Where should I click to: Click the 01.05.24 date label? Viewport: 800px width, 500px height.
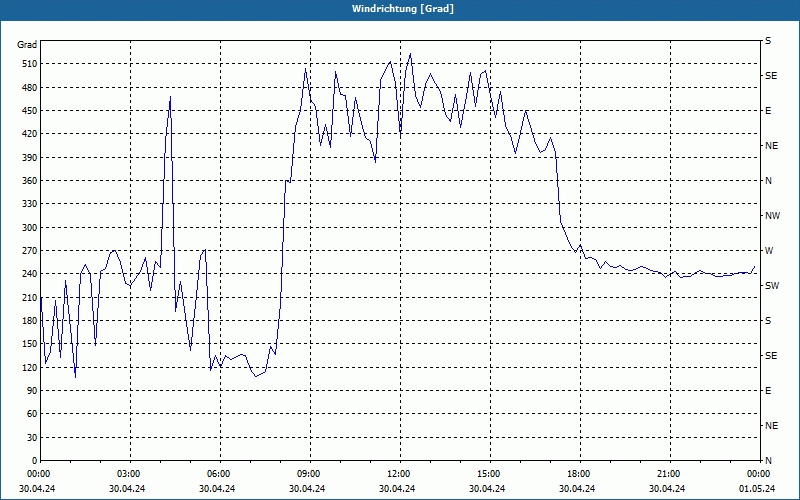pyautogui.click(x=757, y=489)
